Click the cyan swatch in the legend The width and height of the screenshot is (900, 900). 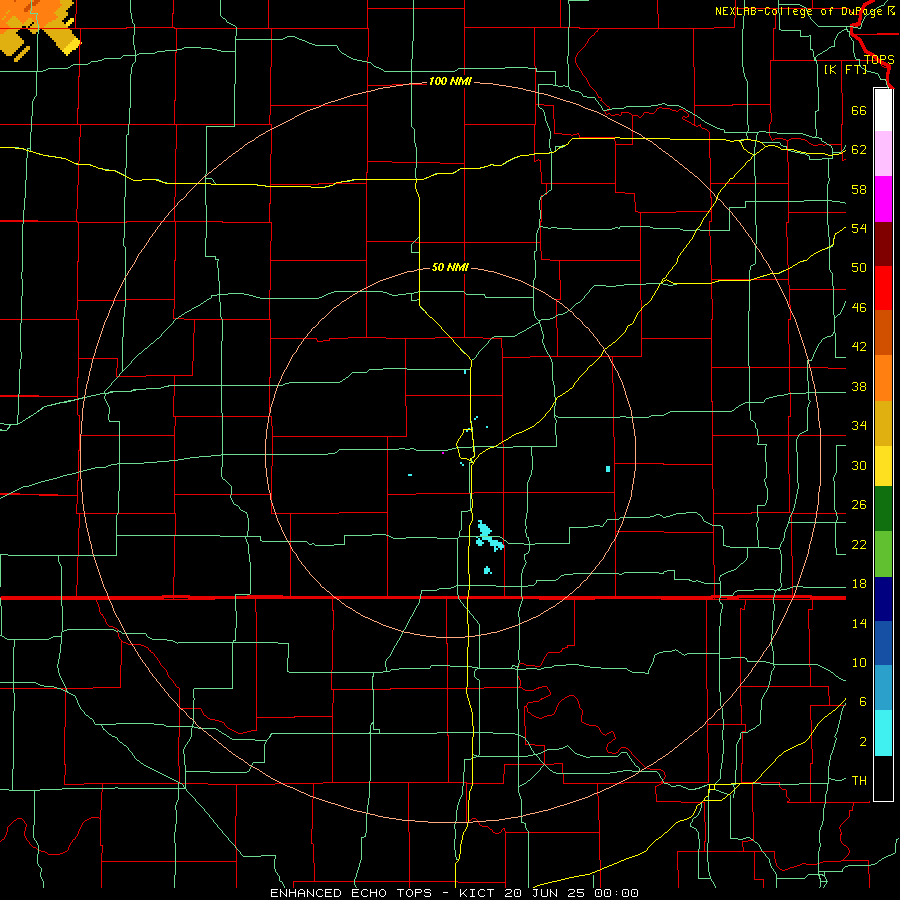click(883, 733)
